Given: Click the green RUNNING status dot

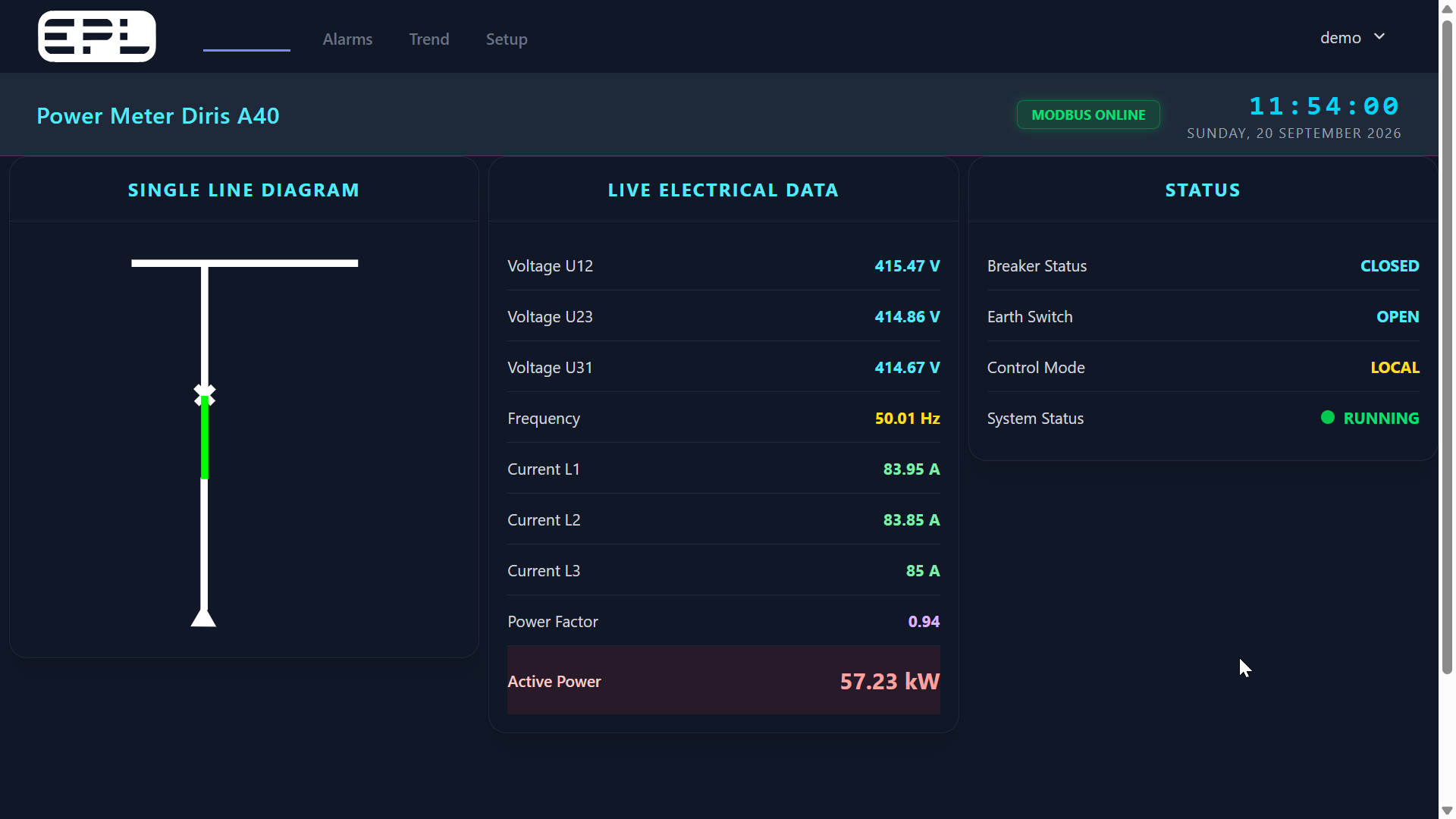Looking at the screenshot, I should click(1327, 417).
